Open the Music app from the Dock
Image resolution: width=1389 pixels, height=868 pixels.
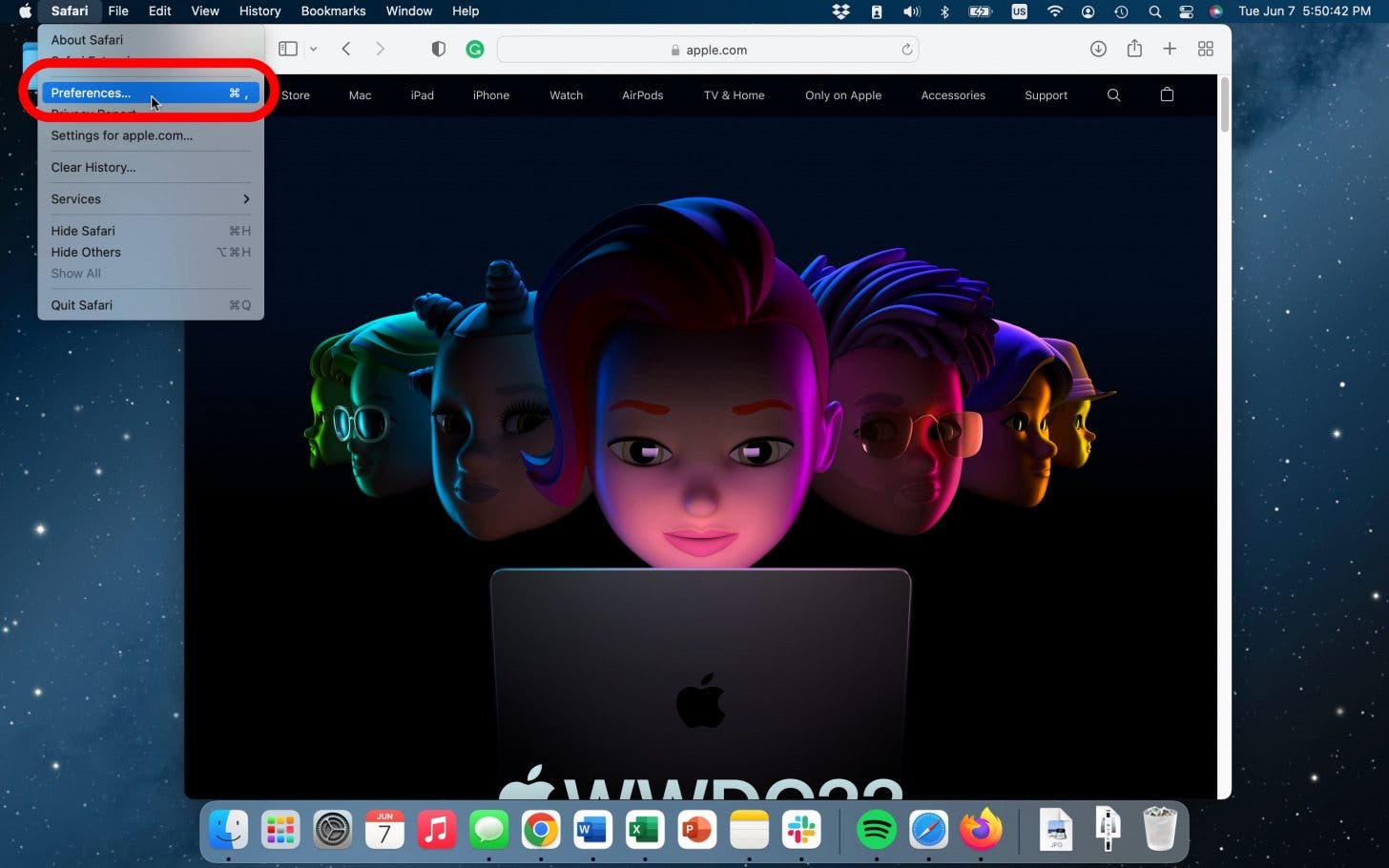[437, 830]
